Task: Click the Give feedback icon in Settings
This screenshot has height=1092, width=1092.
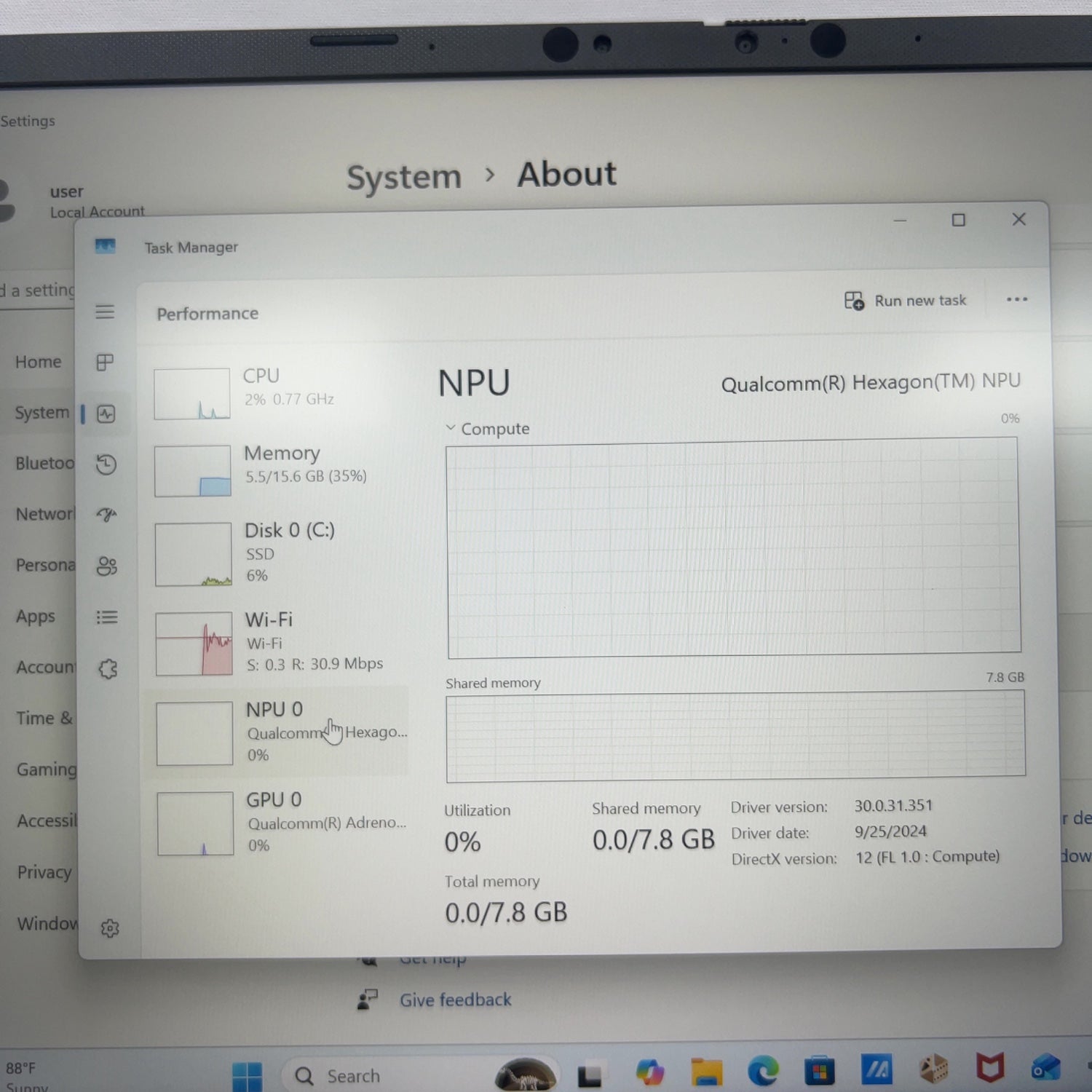Action: pos(368,1000)
